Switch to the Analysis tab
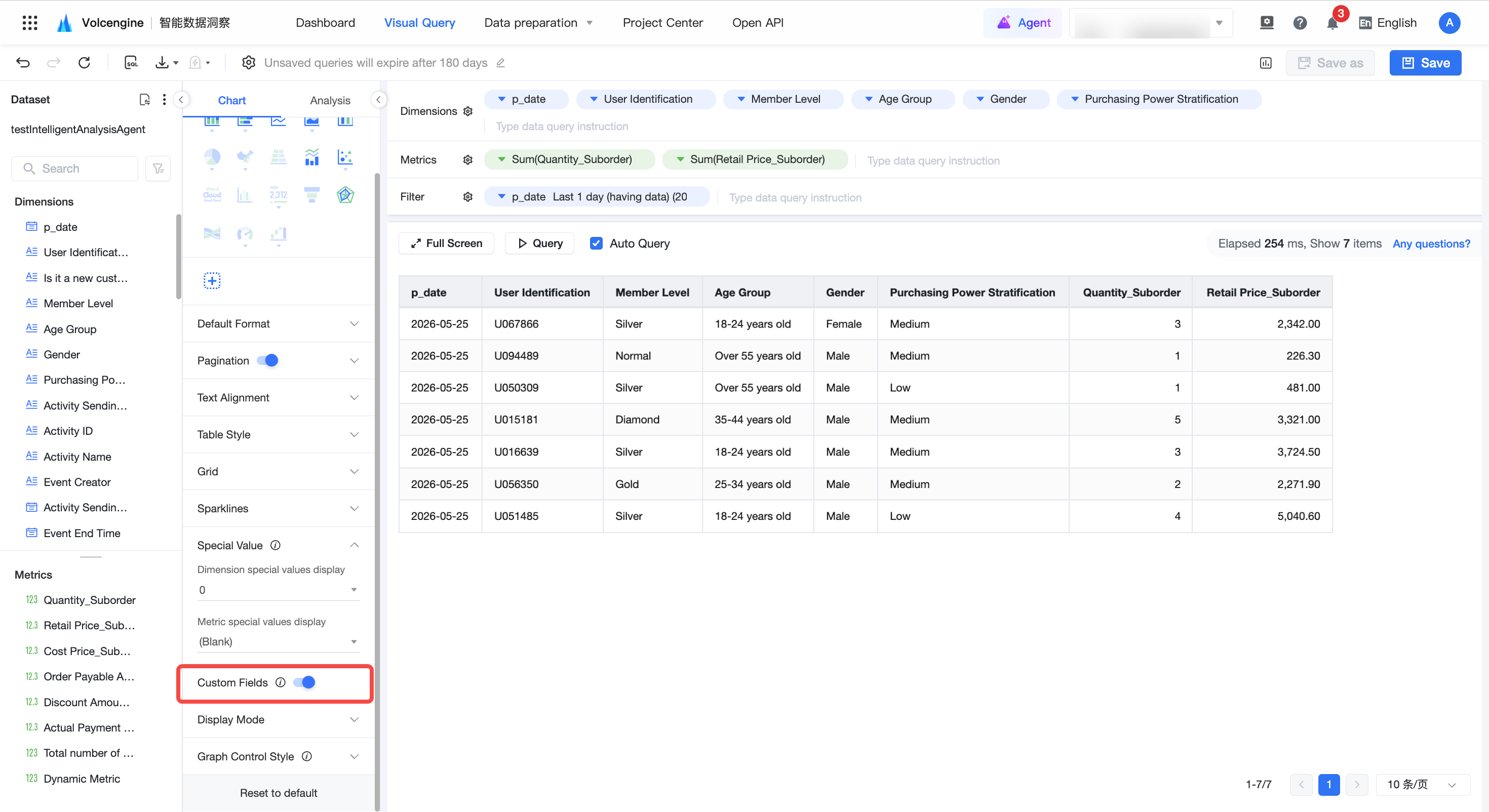 point(330,101)
